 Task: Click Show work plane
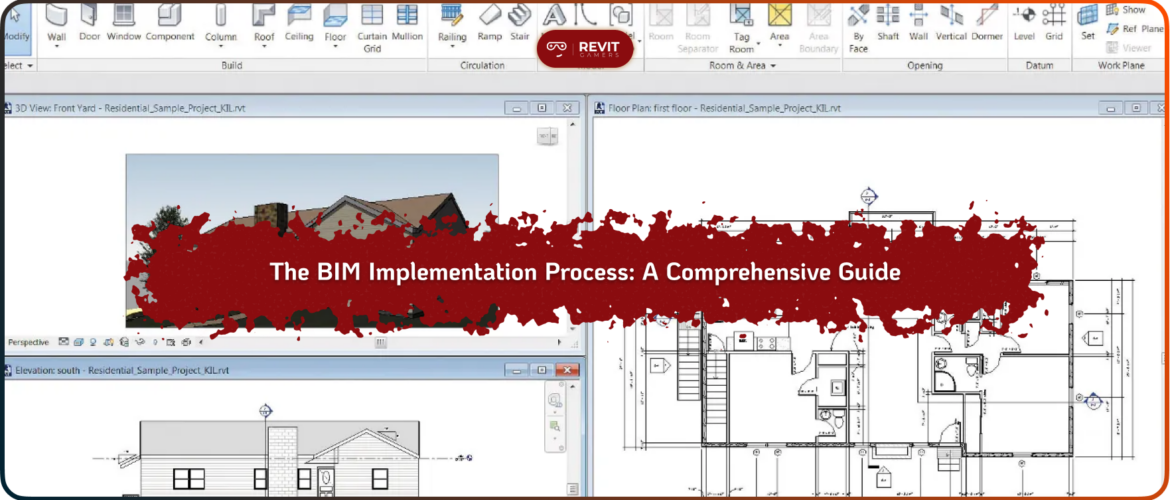click(1126, 10)
